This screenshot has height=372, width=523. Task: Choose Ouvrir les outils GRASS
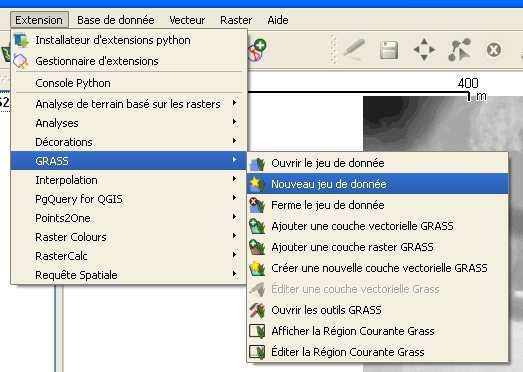378,310
